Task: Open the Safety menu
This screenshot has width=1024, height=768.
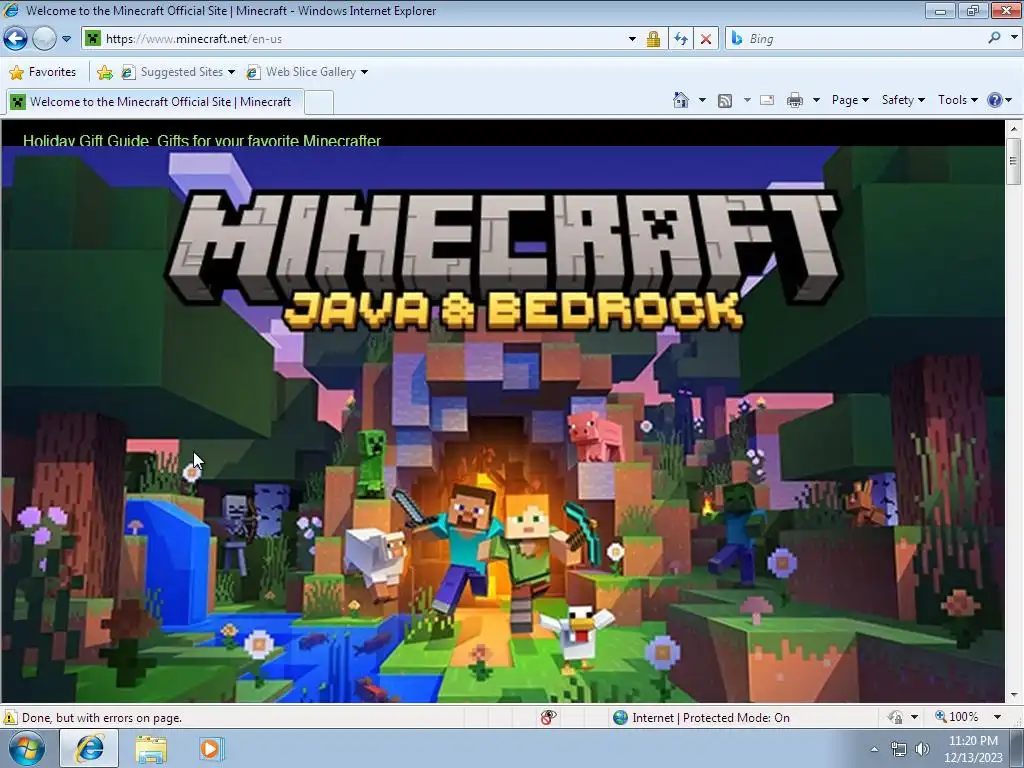Action: tap(903, 100)
